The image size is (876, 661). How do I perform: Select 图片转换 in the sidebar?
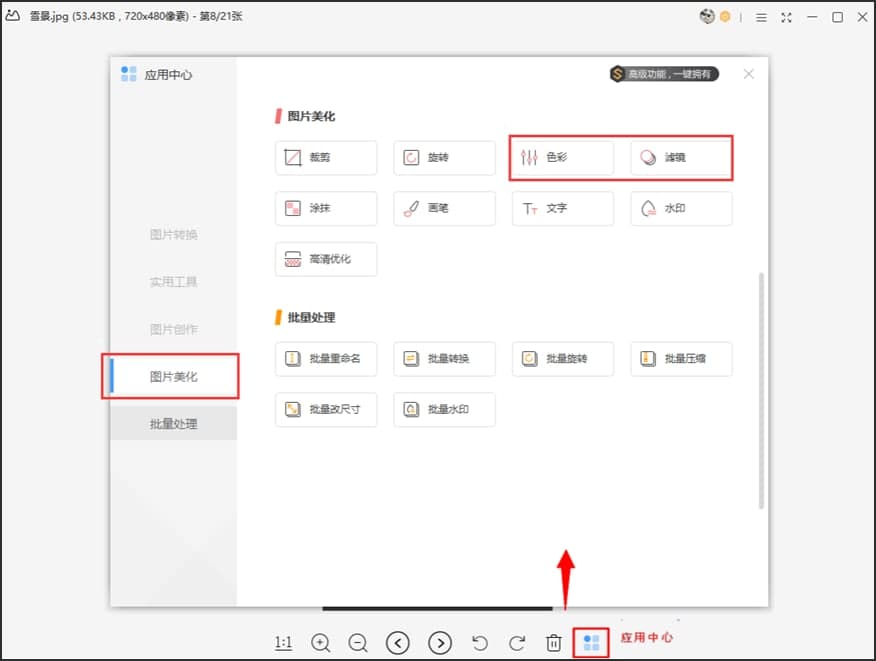(173, 235)
